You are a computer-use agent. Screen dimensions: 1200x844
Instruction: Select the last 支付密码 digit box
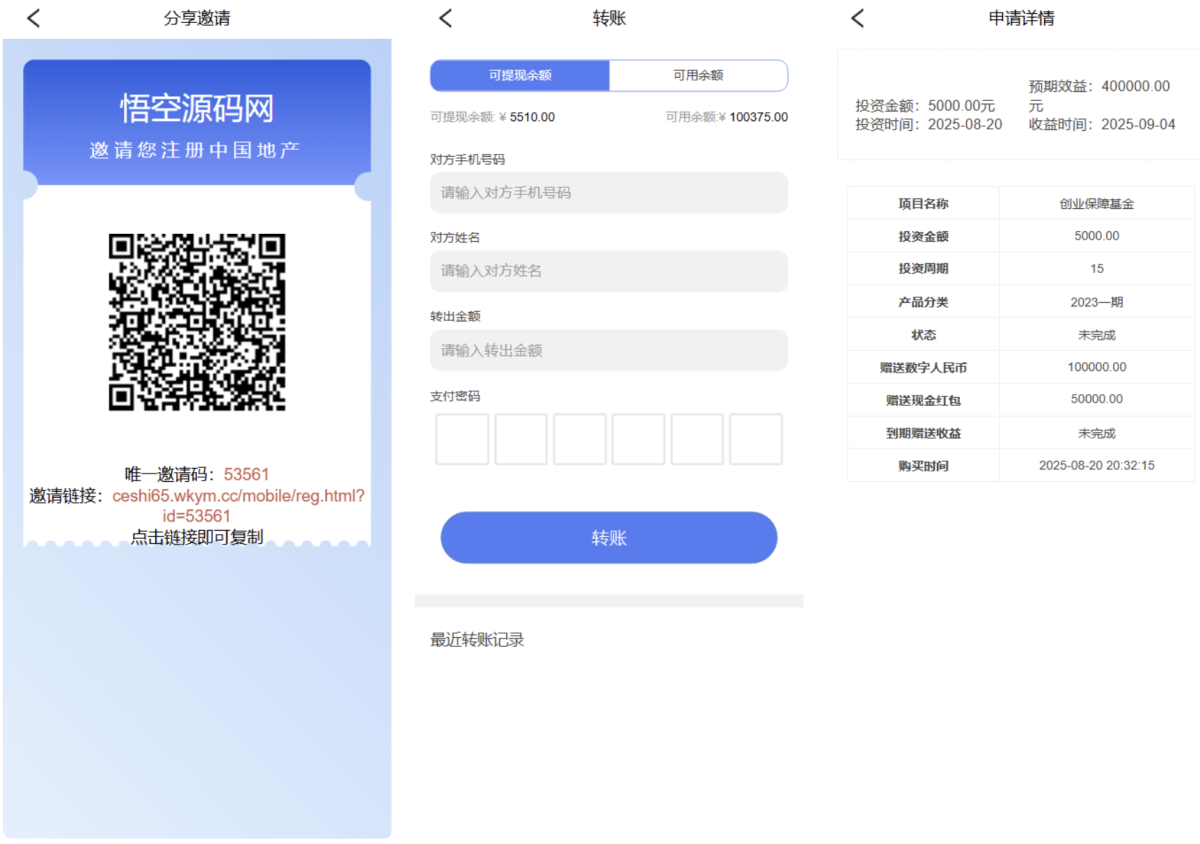tap(756, 439)
